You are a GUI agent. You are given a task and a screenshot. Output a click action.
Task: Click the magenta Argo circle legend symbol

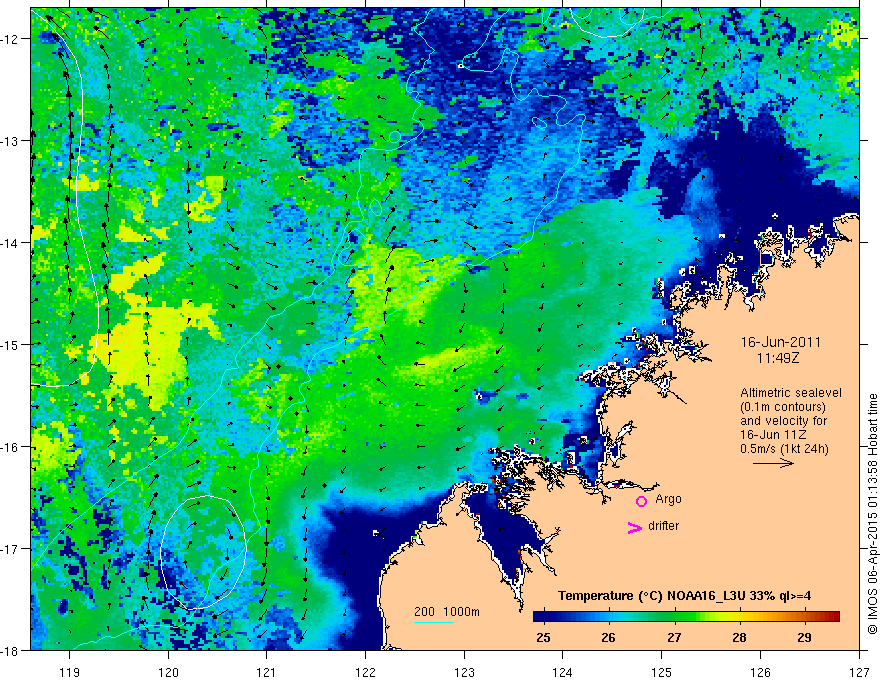[x=641, y=502]
